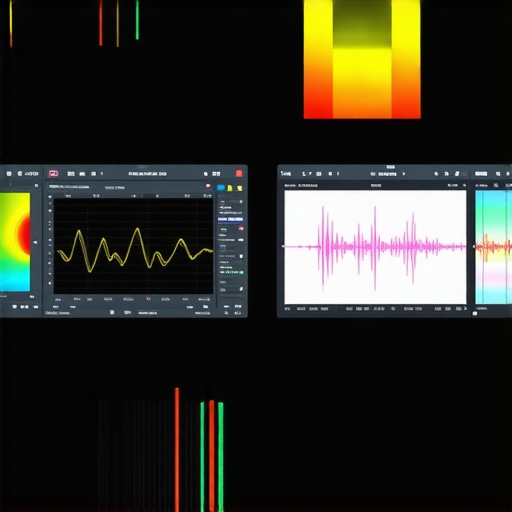Click the solid red square button in oscilloscope window's top-right corner
Screen dimensions: 512x512
point(239,173)
